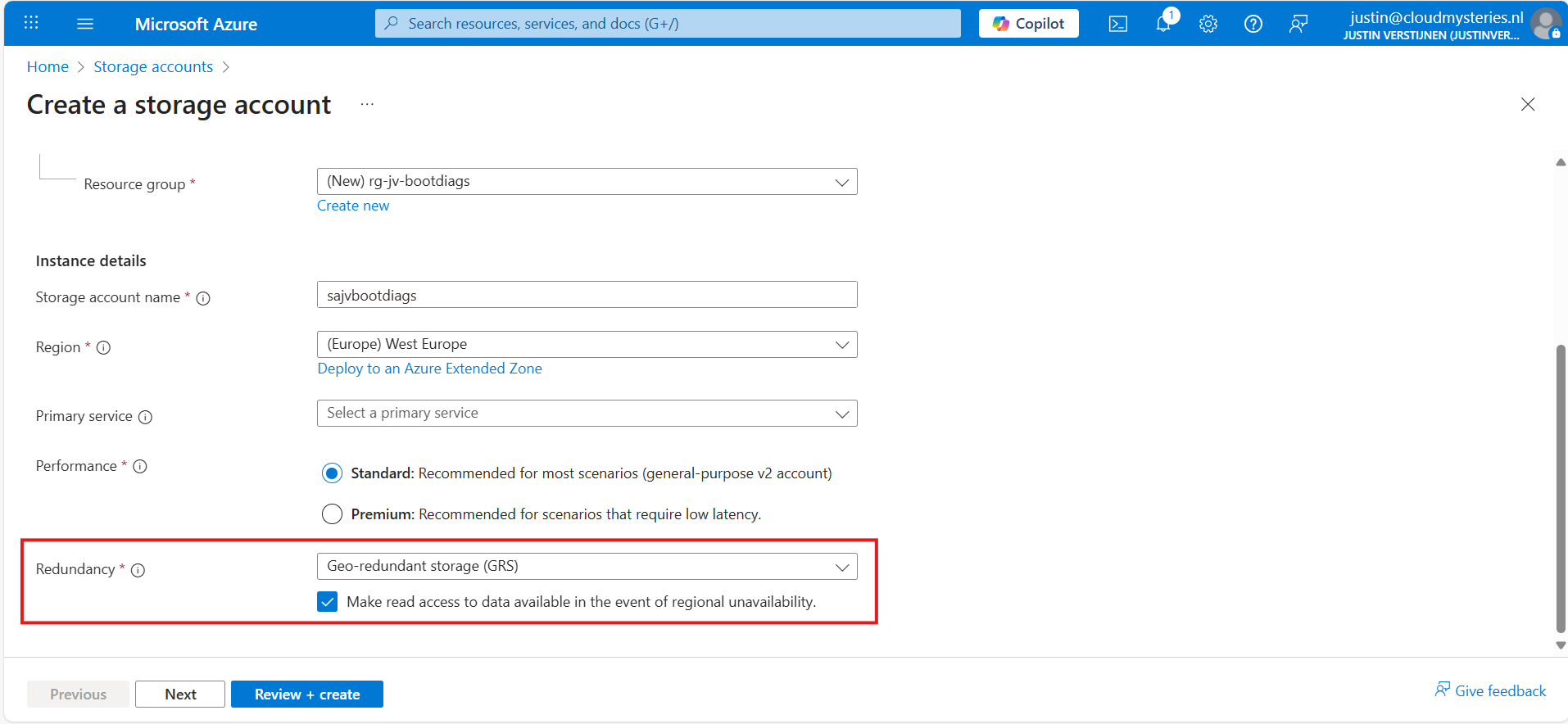Select the Premium performance radio button
Screen dimensions: 1568x724
coord(332,514)
